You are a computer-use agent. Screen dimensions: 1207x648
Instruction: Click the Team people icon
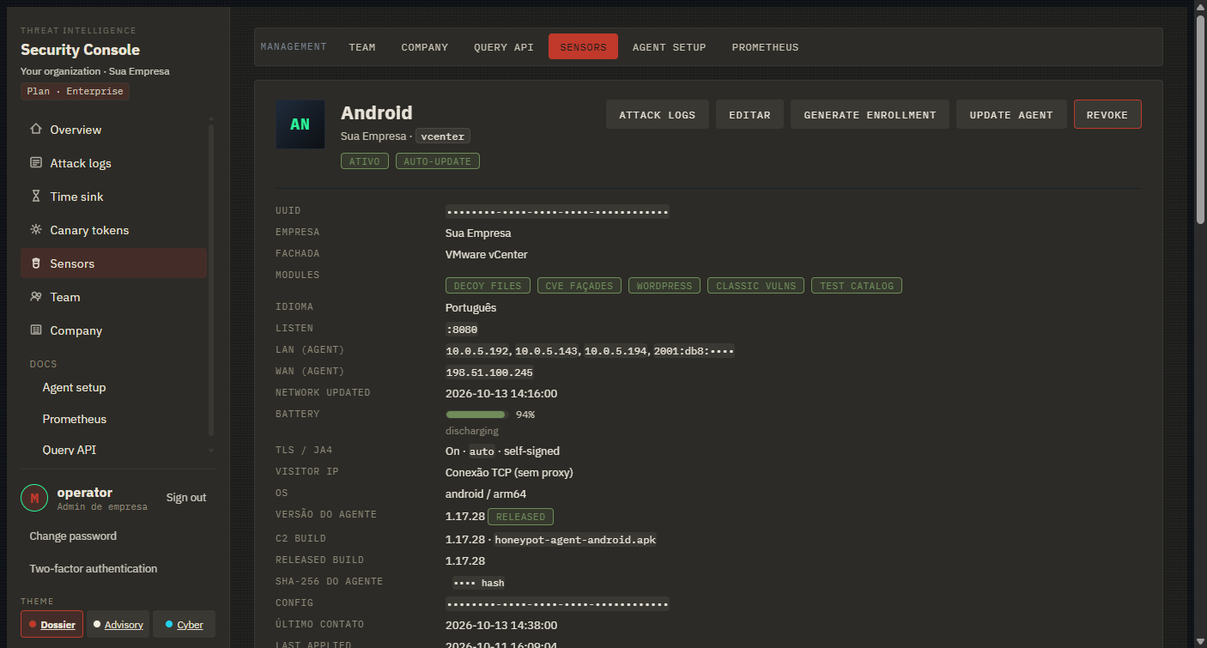click(36, 297)
